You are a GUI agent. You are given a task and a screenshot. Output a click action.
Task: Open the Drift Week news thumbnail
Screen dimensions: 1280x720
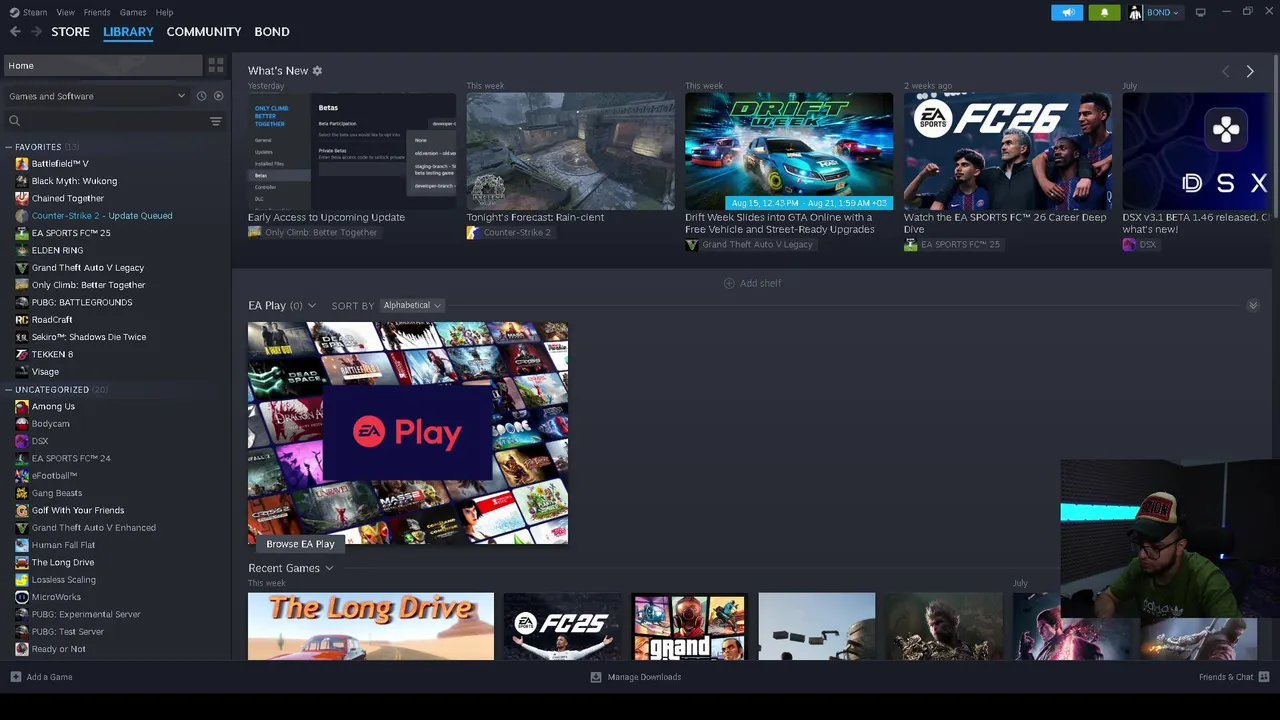click(x=789, y=151)
